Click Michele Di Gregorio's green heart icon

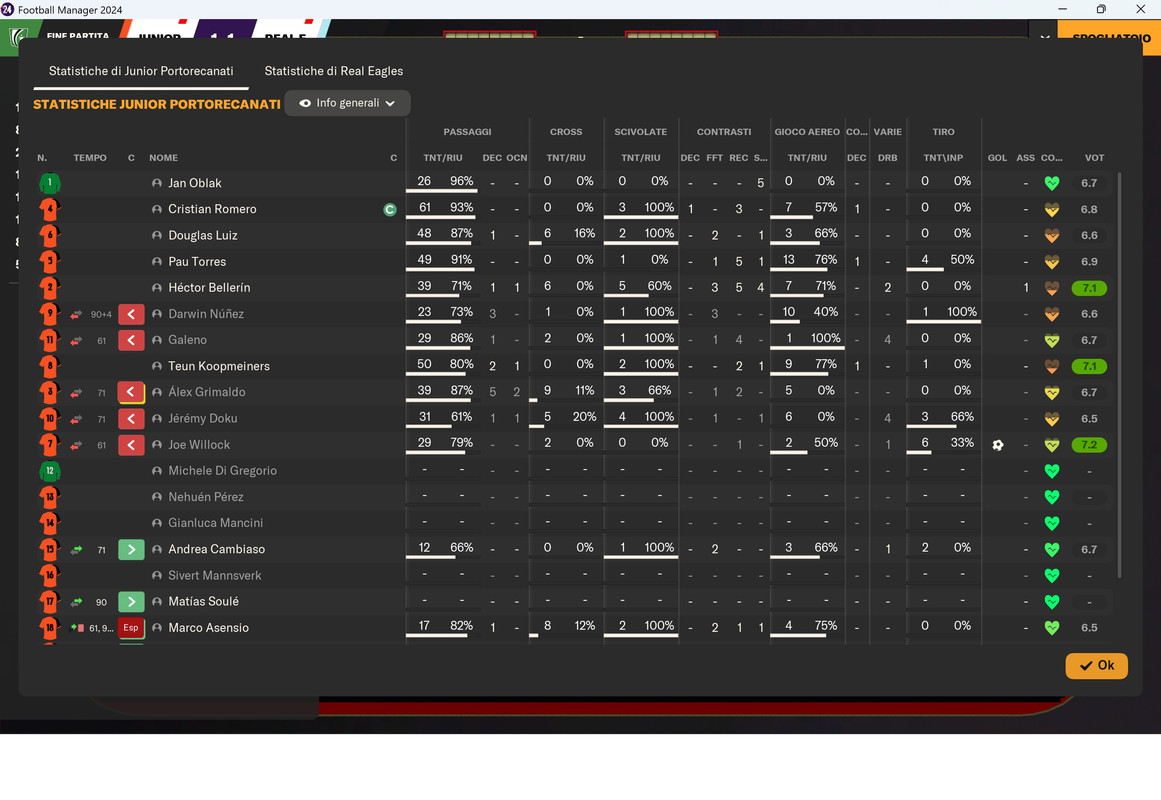(x=1051, y=471)
